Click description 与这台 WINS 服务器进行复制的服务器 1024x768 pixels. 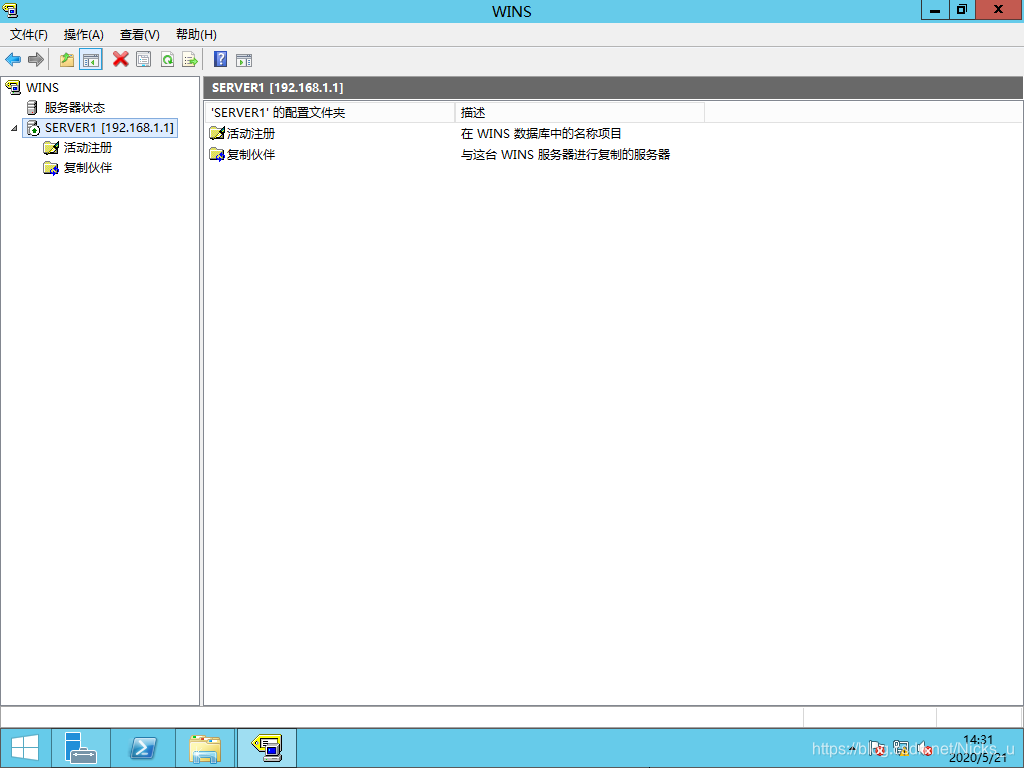point(566,155)
